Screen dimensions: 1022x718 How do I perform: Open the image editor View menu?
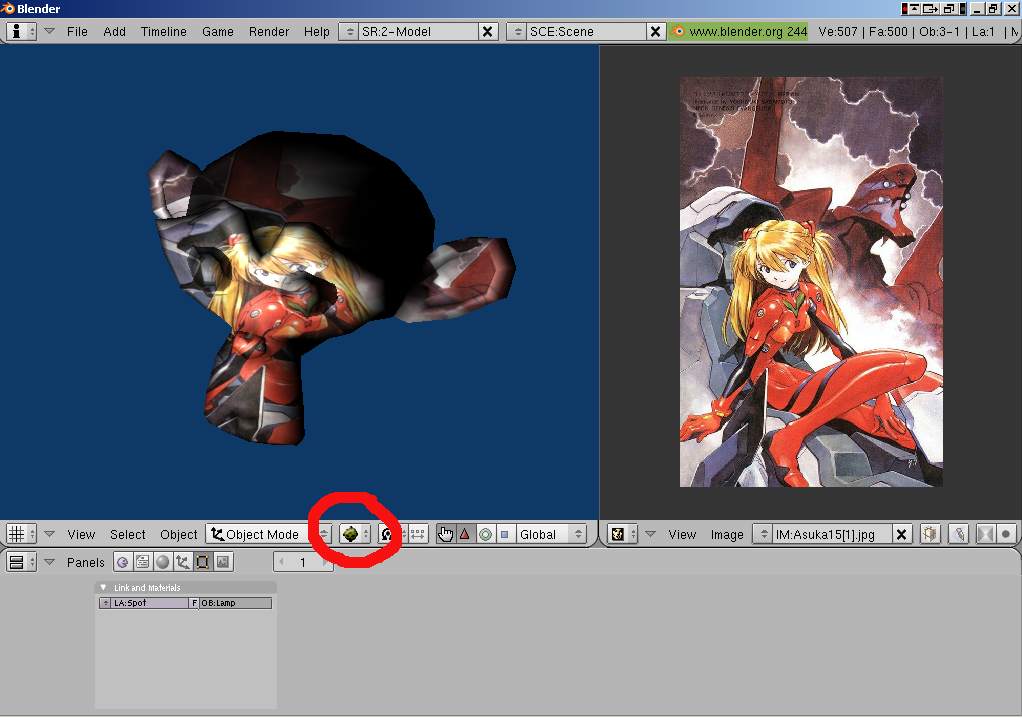point(682,534)
